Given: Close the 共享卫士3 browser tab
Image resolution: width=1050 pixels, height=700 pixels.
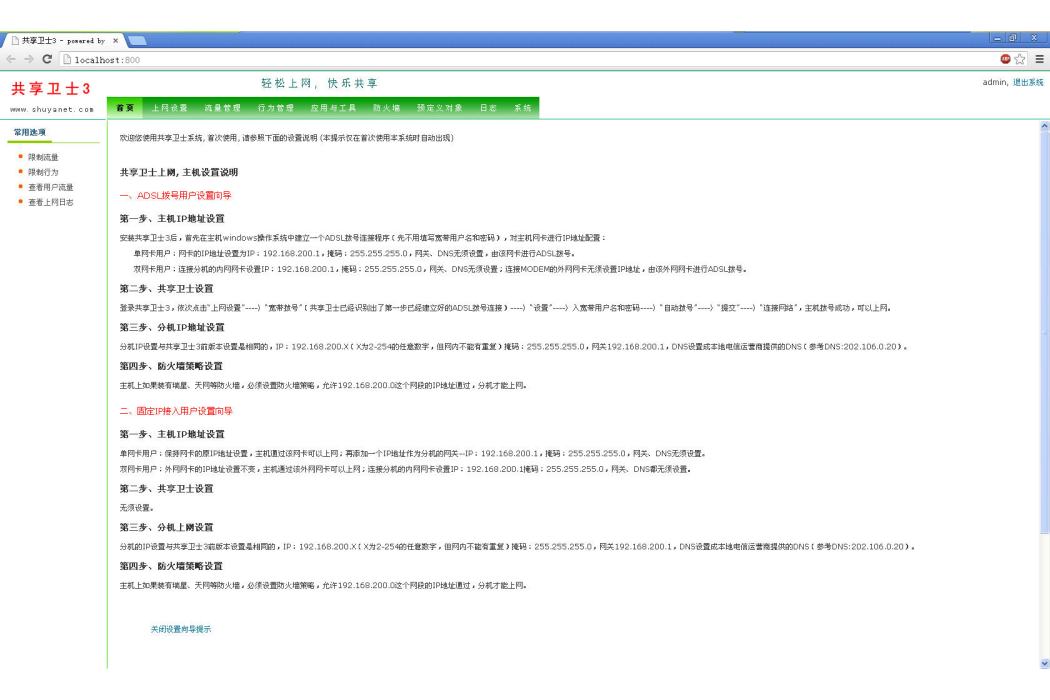Looking at the screenshot, I should [115, 41].
